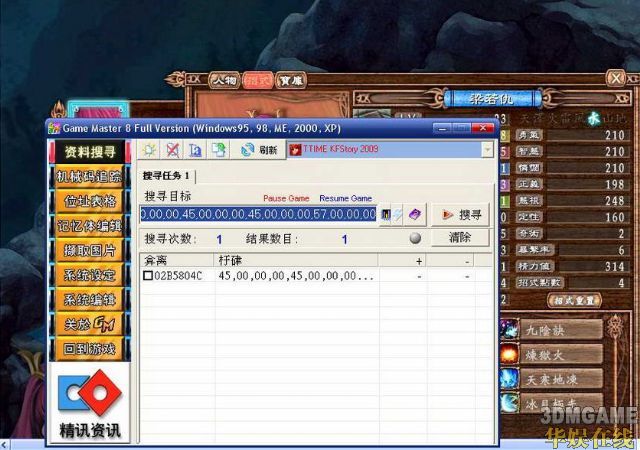Click the 定性 stat value 160

click(x=615, y=217)
